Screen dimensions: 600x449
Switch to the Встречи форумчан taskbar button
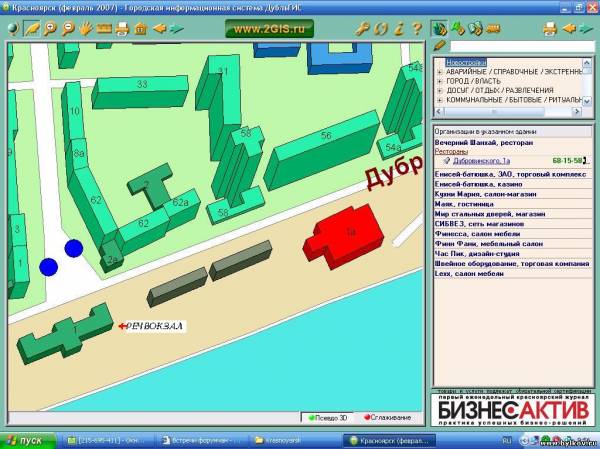point(203,441)
